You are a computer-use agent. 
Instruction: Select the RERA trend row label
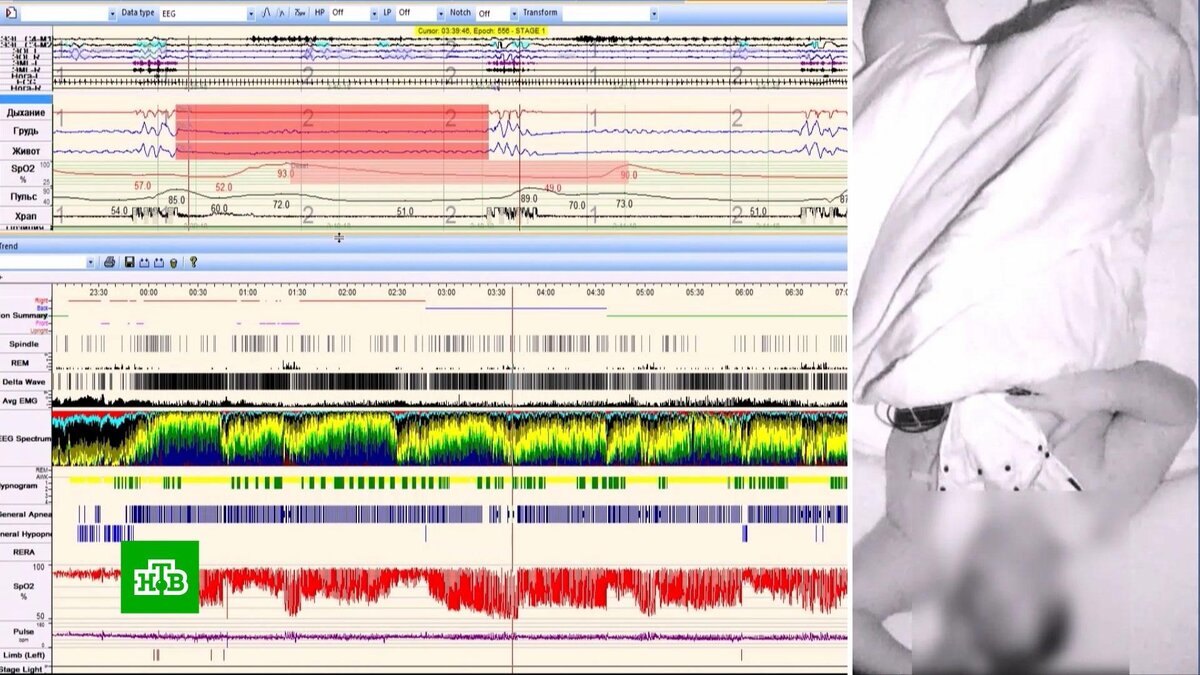pyautogui.click(x=24, y=550)
